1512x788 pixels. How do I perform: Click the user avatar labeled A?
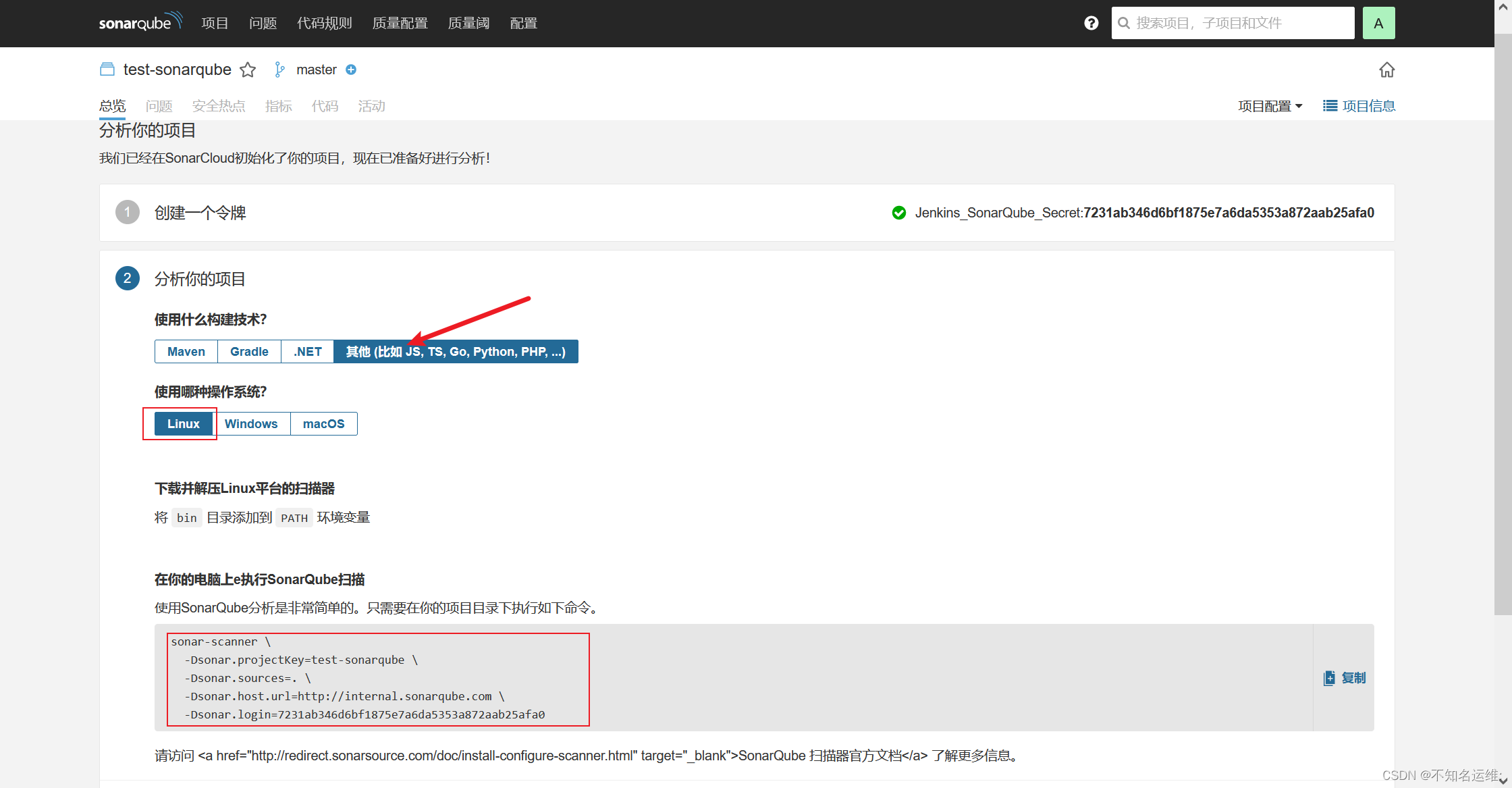(1379, 22)
